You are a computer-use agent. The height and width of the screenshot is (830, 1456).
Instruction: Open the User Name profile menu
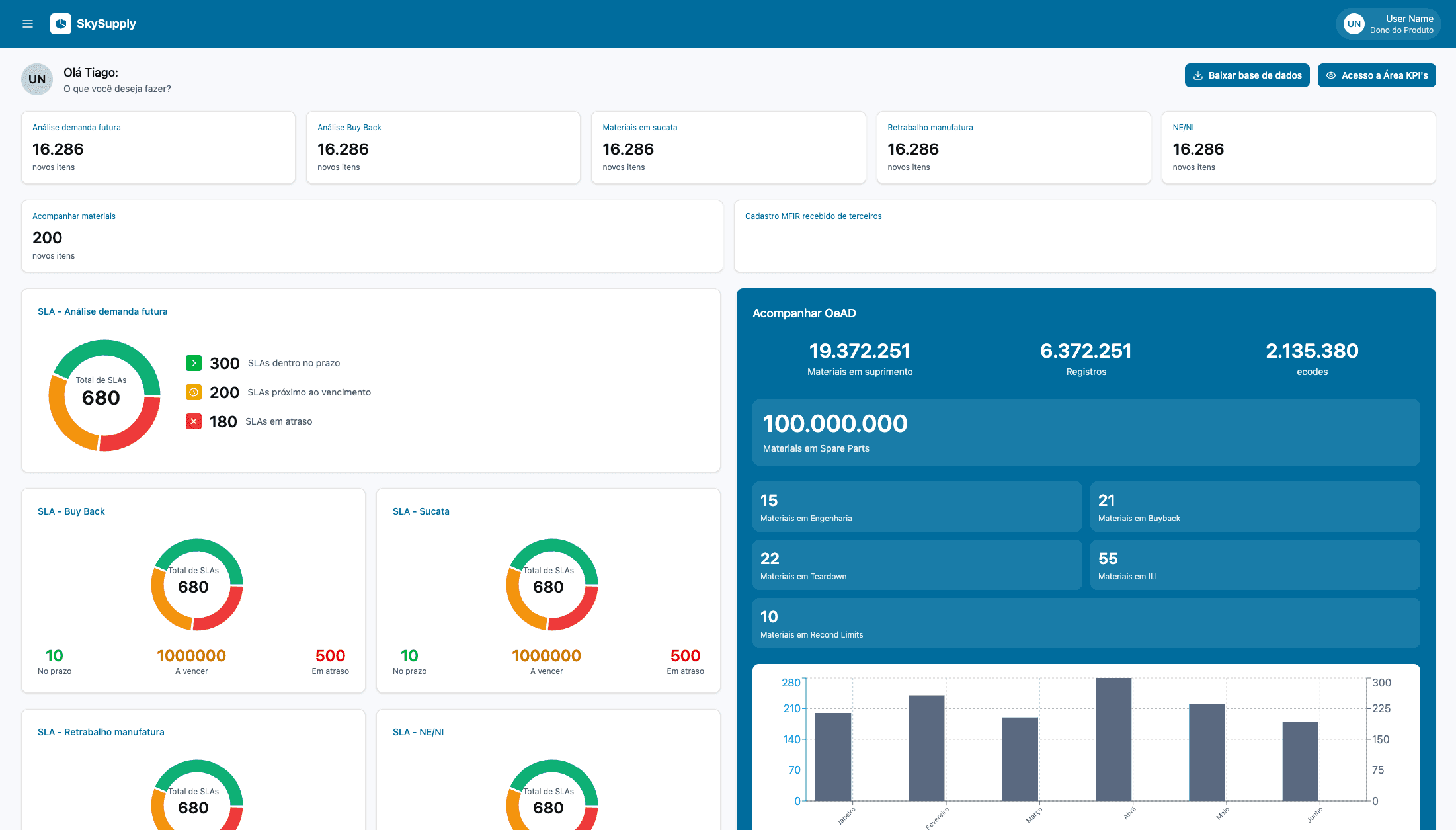coord(1402,24)
